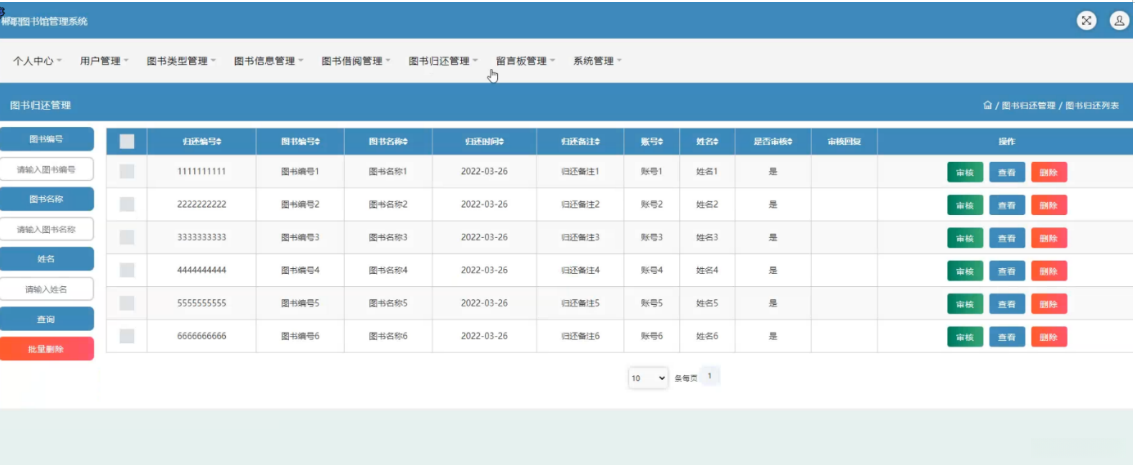Click 审核 button for row 账号5

pos(965,304)
